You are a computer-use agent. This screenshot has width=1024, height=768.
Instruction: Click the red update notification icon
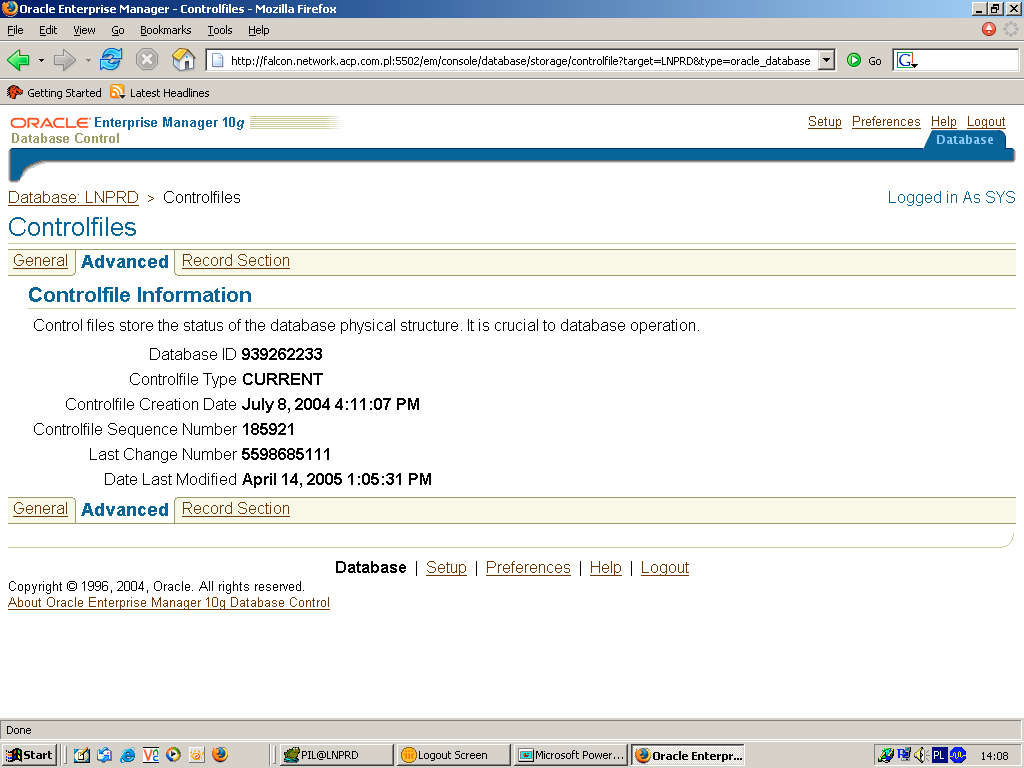[989, 29]
